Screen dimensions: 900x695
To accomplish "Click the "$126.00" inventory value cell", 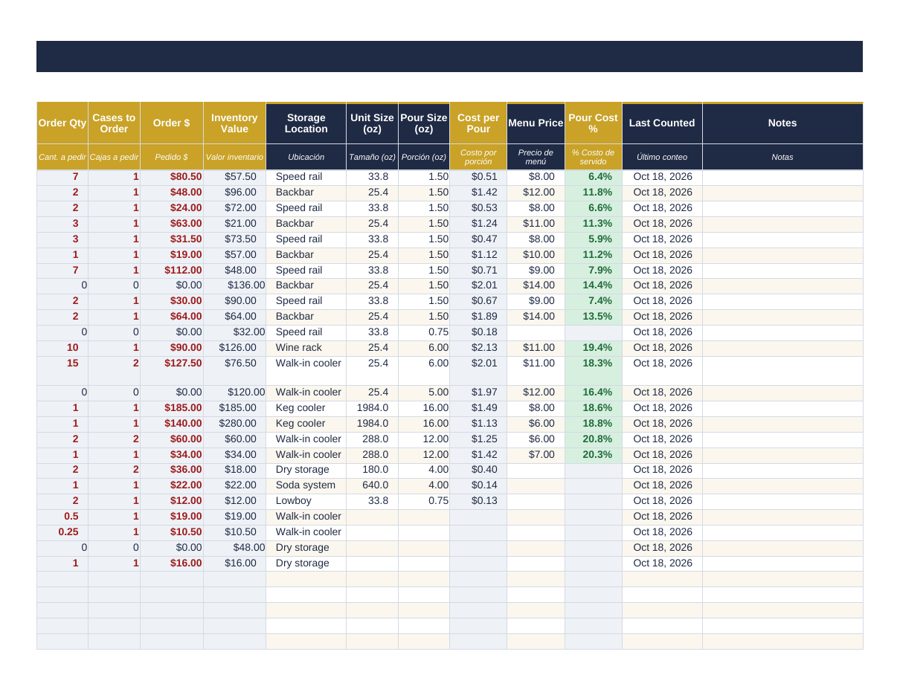I will (234, 348).
